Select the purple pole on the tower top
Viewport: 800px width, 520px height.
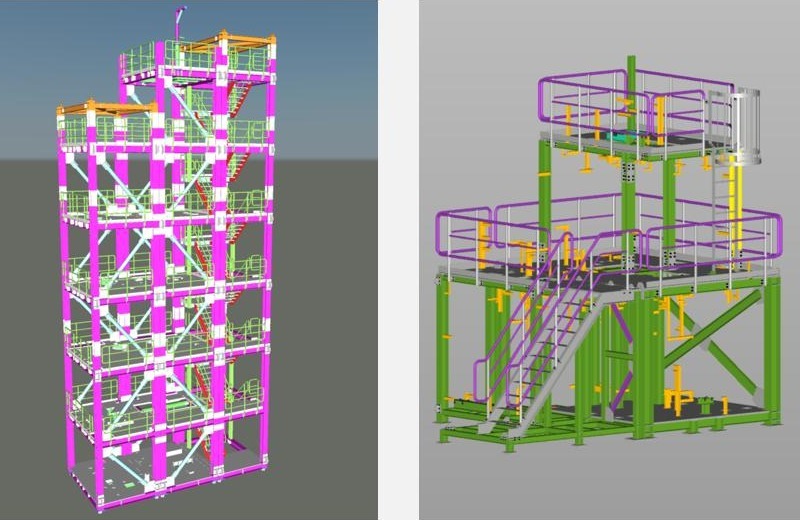(x=179, y=20)
